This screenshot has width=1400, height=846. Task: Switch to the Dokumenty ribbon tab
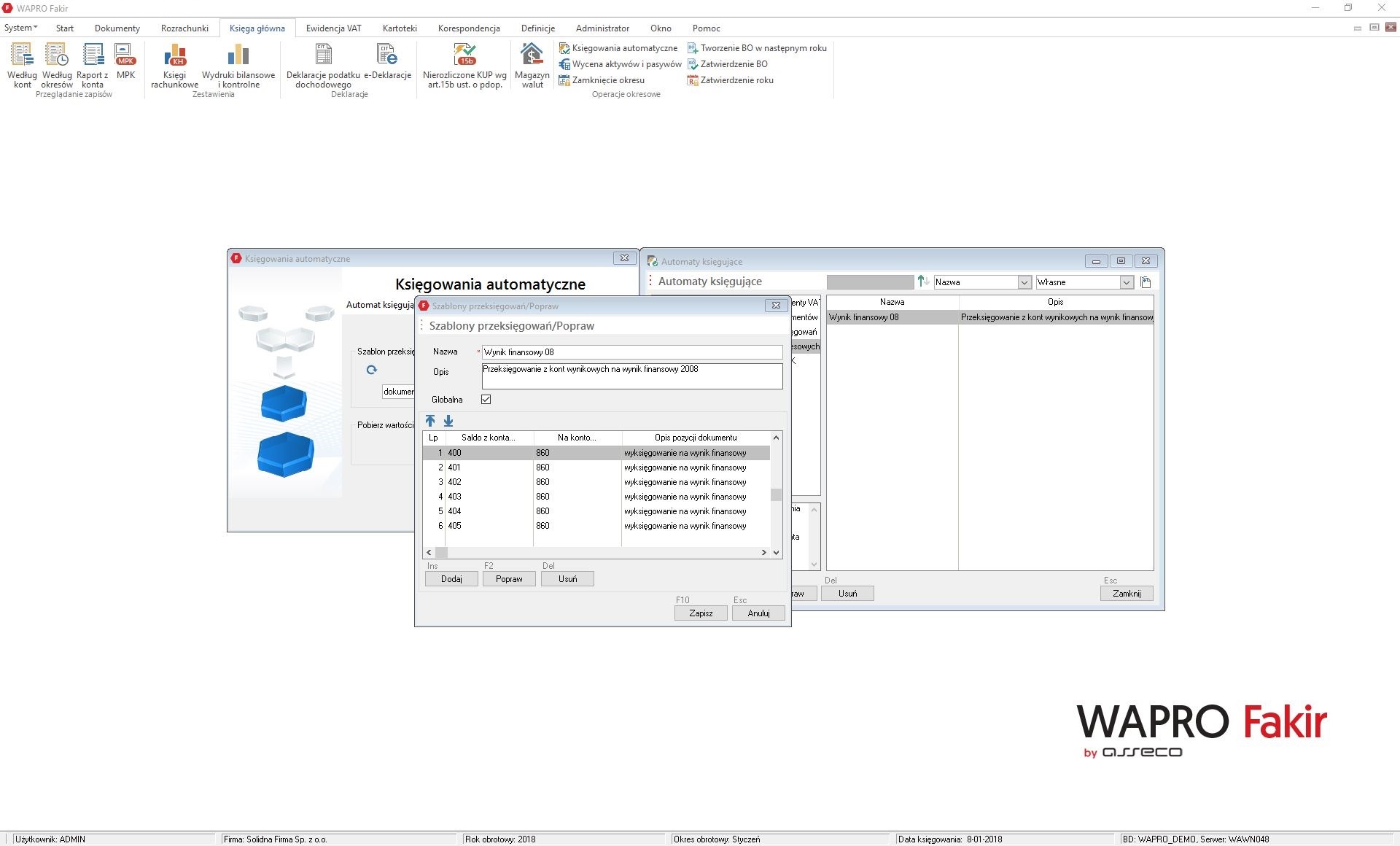[117, 28]
